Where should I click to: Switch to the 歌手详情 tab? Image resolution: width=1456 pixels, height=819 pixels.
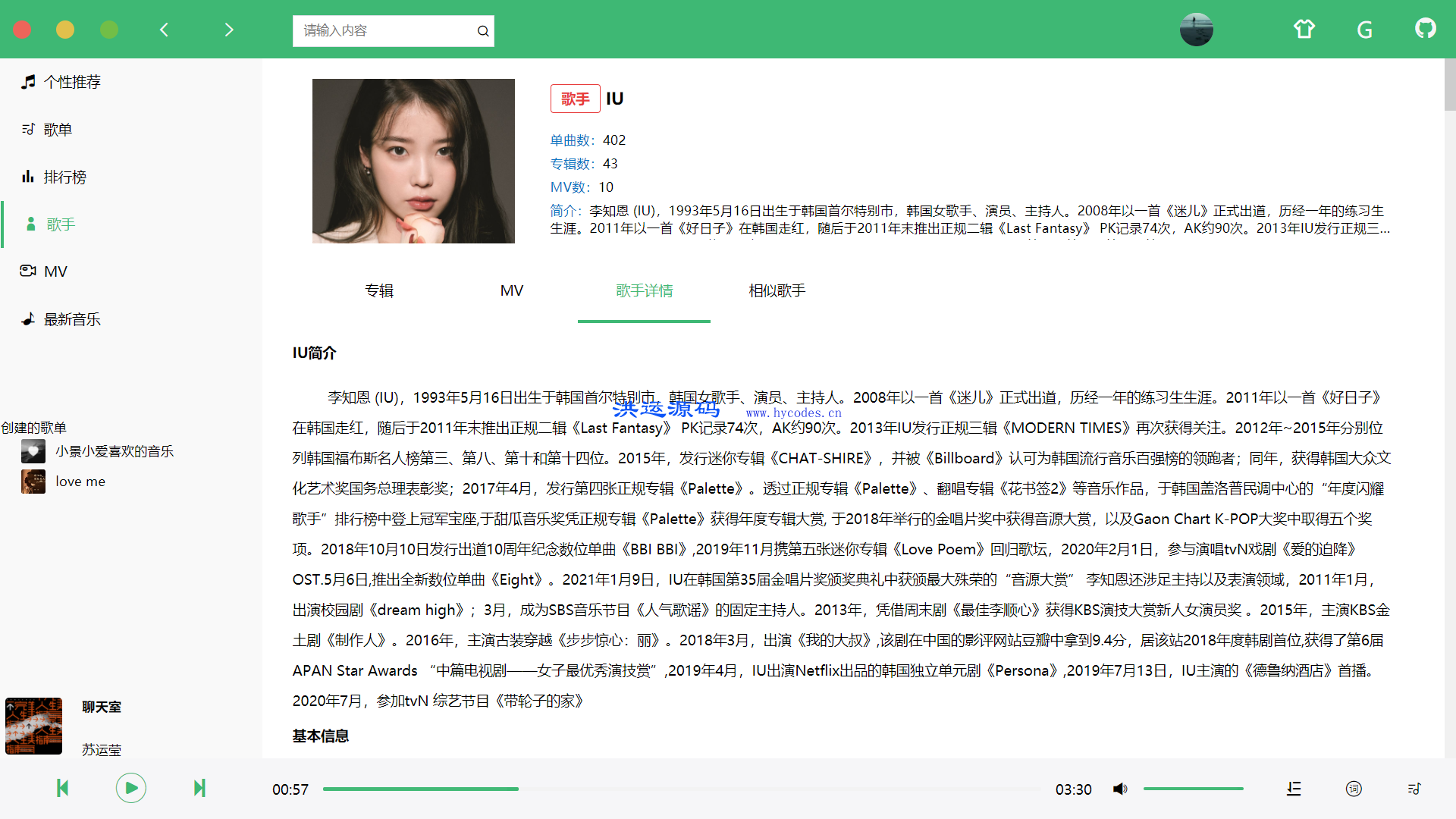point(645,291)
